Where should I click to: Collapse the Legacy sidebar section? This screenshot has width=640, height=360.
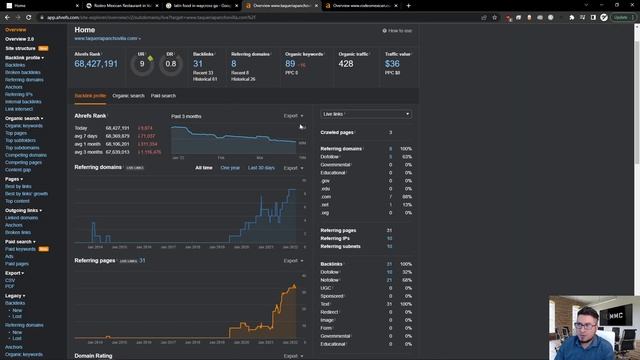(x=15, y=296)
